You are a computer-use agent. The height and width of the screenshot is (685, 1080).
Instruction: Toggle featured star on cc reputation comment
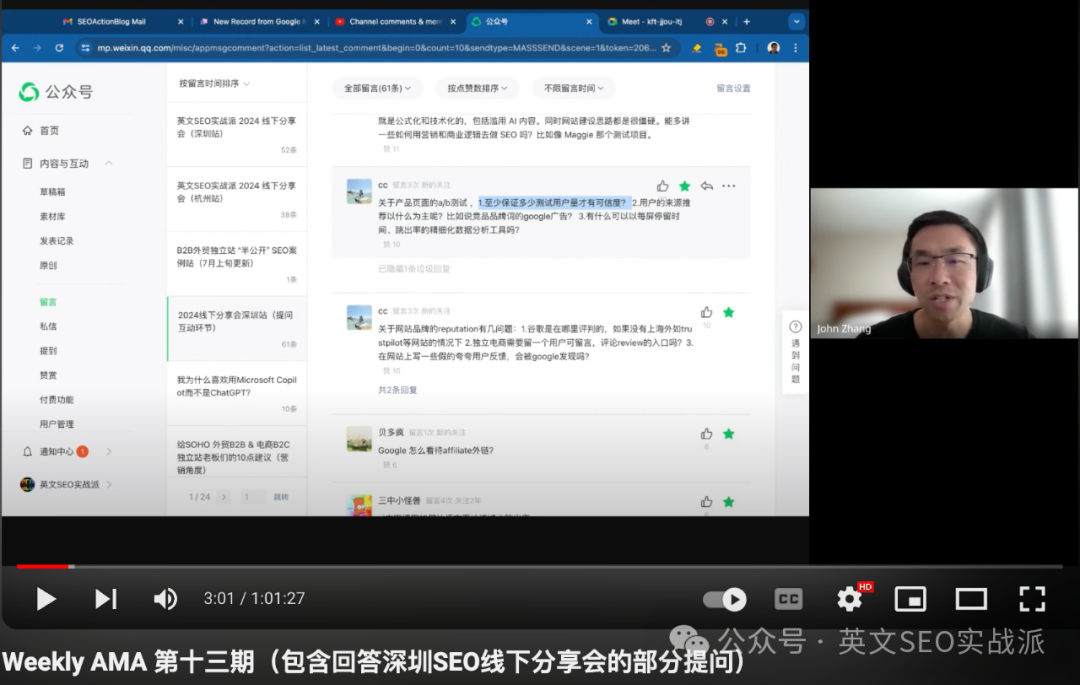pos(729,313)
